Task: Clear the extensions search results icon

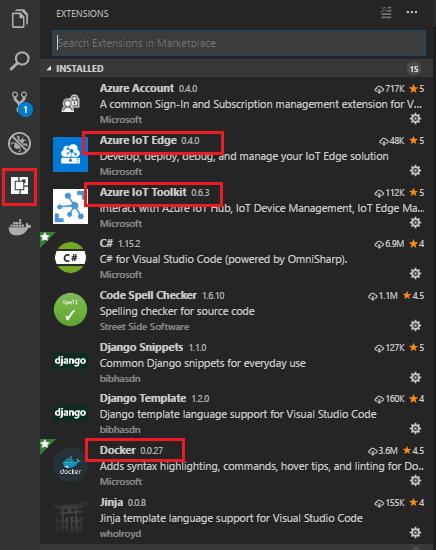Action: (386, 13)
